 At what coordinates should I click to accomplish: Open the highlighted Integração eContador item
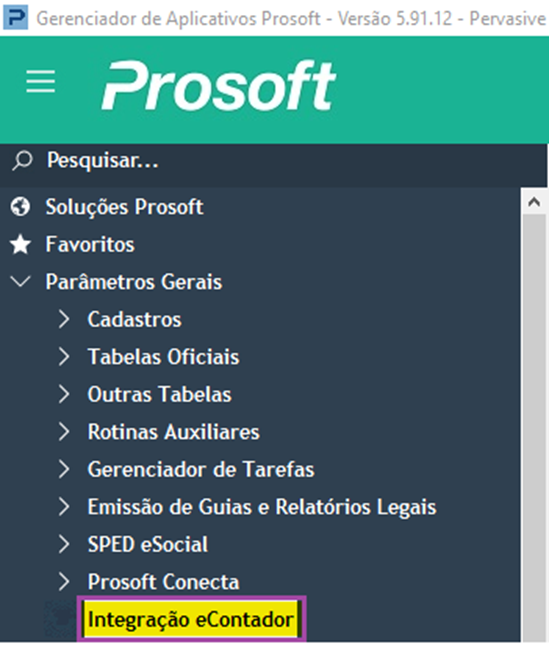click(191, 619)
